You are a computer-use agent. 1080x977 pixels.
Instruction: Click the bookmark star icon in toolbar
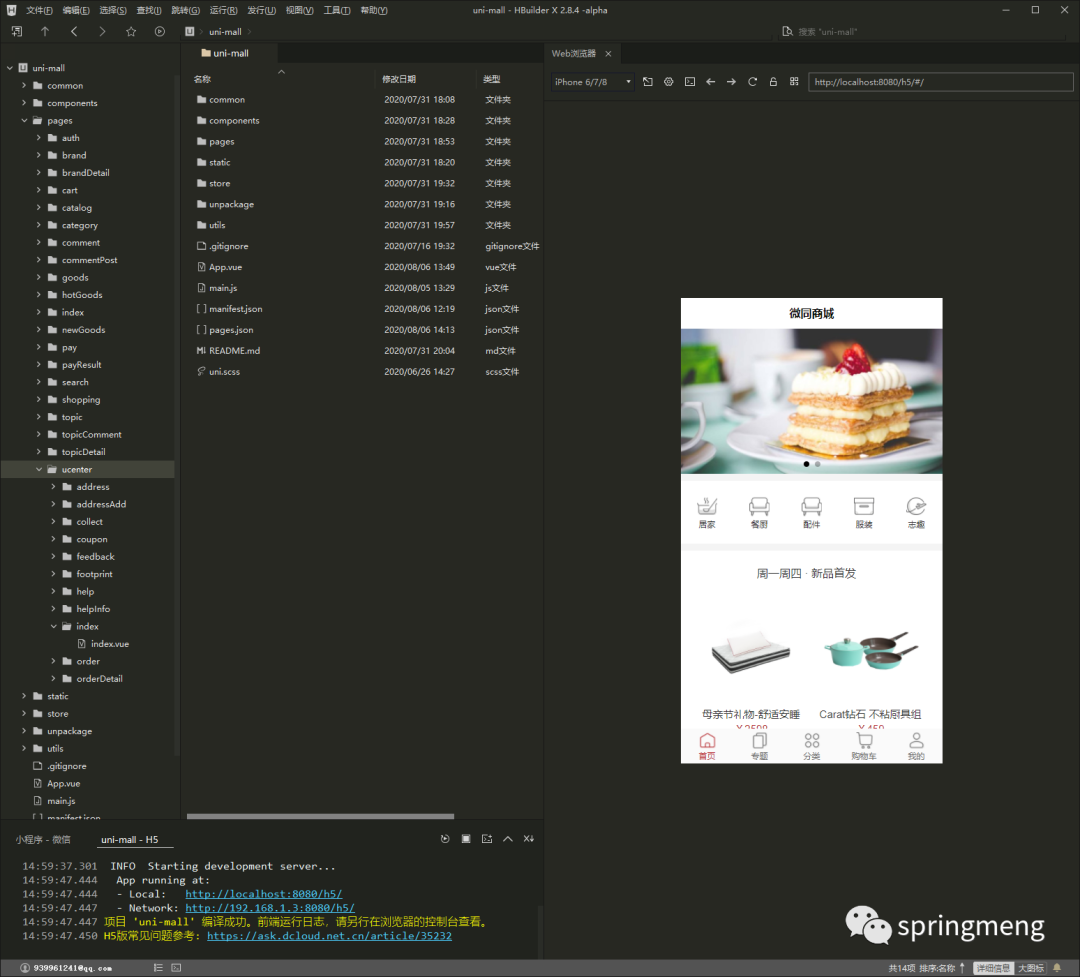(131, 32)
